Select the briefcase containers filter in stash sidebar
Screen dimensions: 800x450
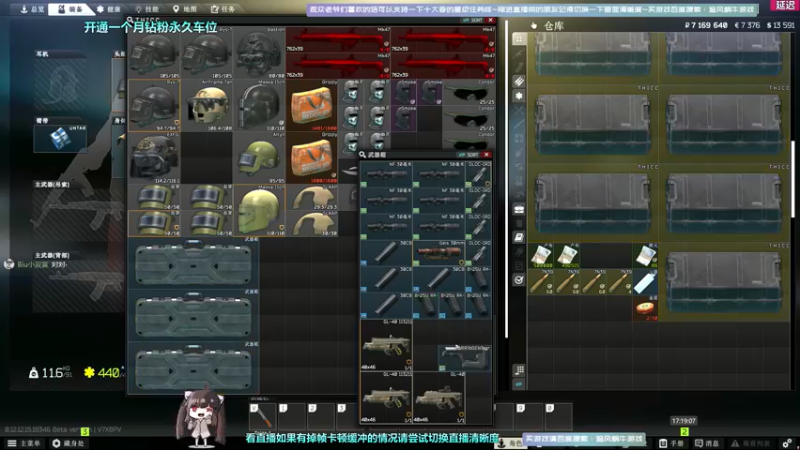click(x=519, y=209)
